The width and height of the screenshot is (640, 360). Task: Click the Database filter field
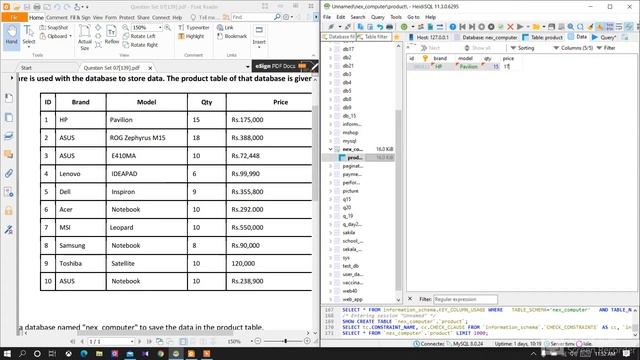click(x=339, y=37)
